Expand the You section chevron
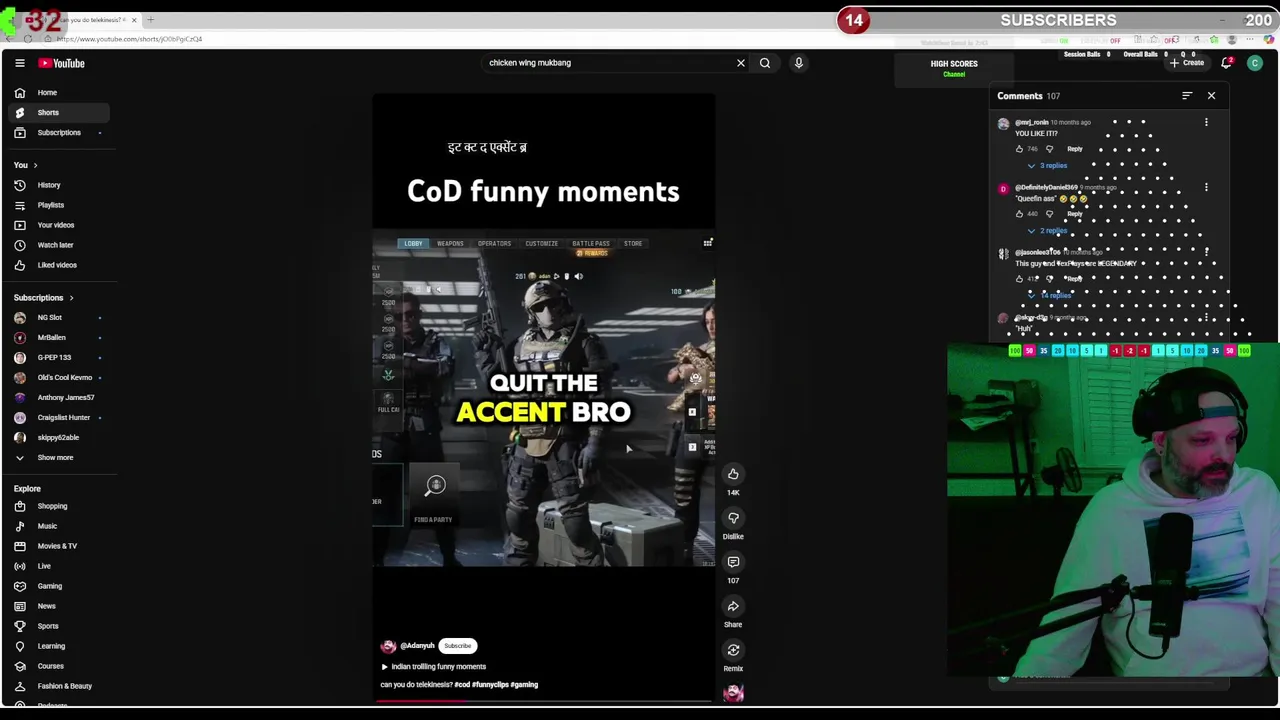Viewport: 1280px width, 720px height. 35,165
